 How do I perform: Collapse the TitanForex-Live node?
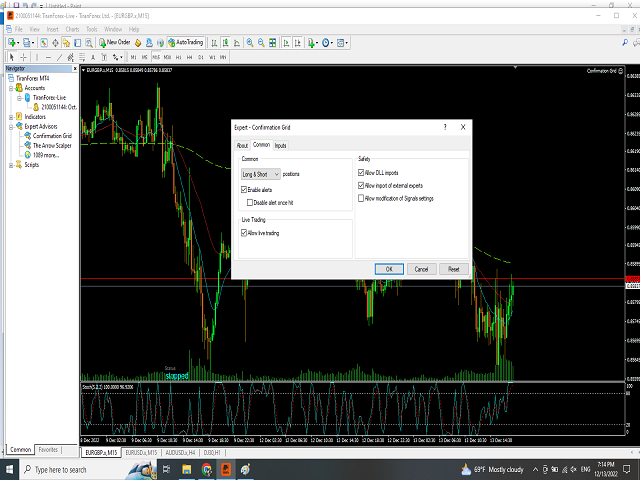pos(19,98)
